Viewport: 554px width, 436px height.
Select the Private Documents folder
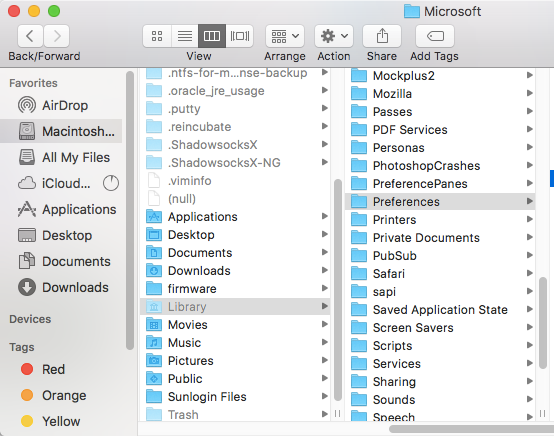440,237
